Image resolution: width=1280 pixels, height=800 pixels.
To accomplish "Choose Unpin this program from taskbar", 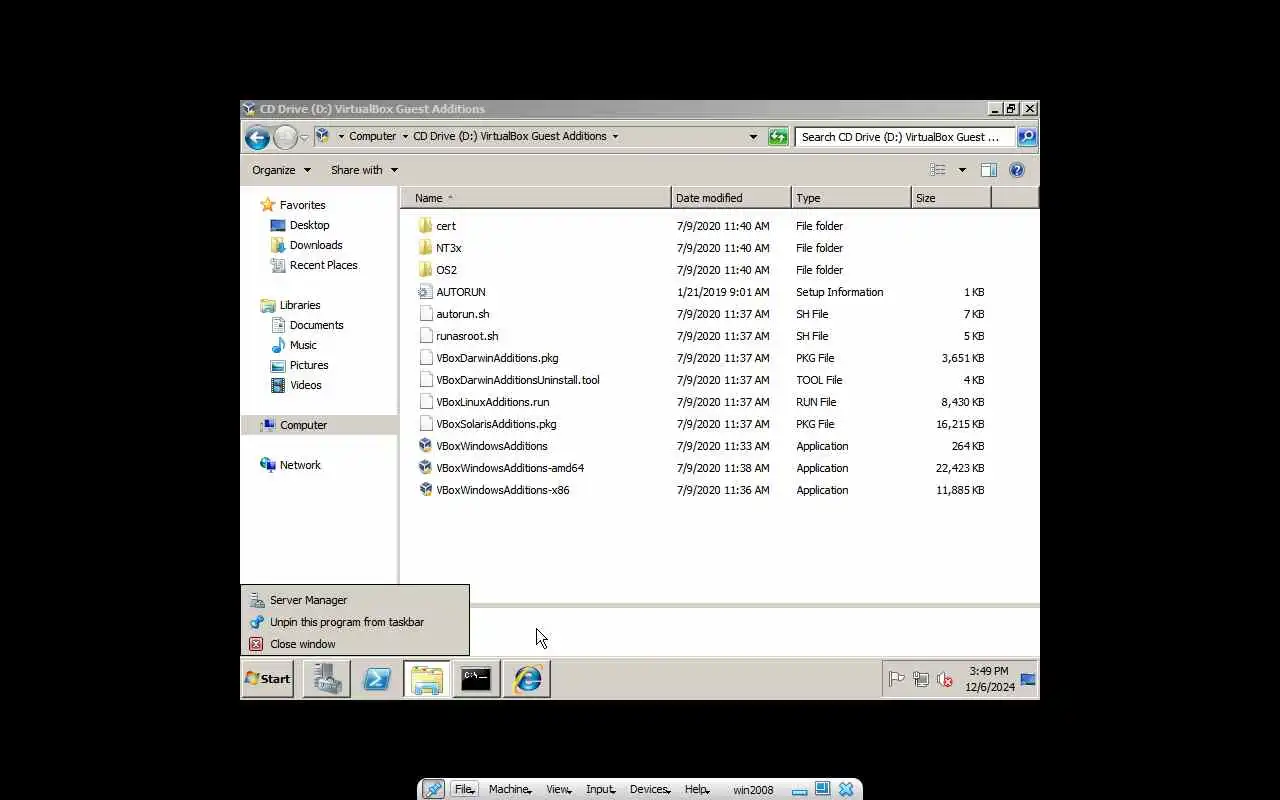I will tap(355, 622).
